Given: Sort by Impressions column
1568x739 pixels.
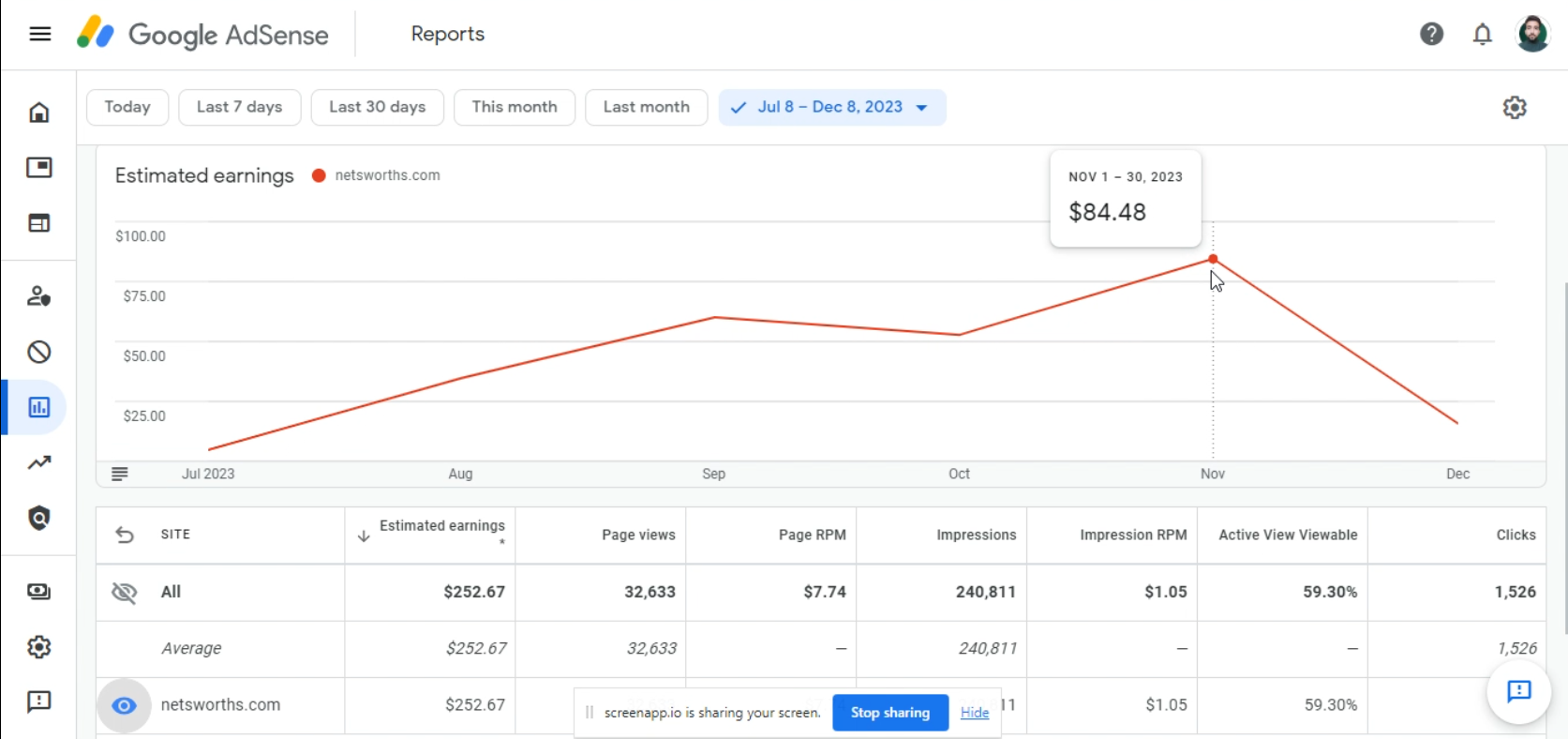Looking at the screenshot, I should [x=977, y=535].
